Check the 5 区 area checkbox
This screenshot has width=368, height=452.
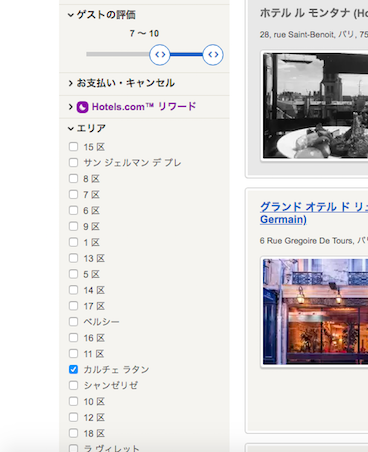tap(73, 274)
